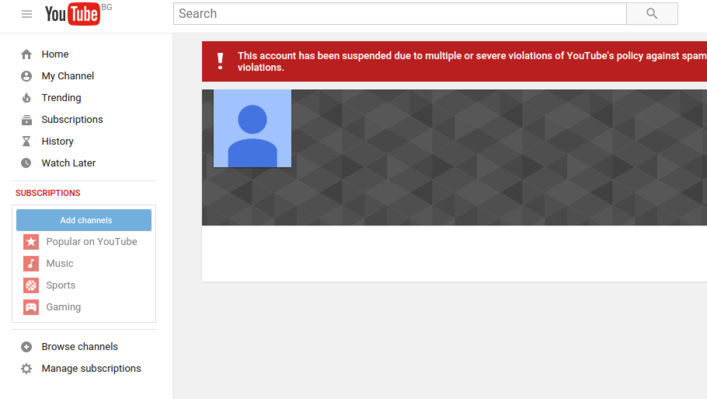Click the My Channel person icon
Screen dimensions: 707x399
tap(26, 76)
